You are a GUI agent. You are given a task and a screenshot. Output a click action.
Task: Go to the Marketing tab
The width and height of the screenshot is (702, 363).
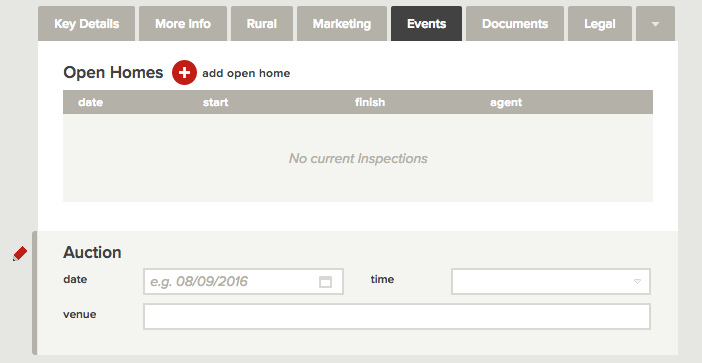click(x=342, y=24)
